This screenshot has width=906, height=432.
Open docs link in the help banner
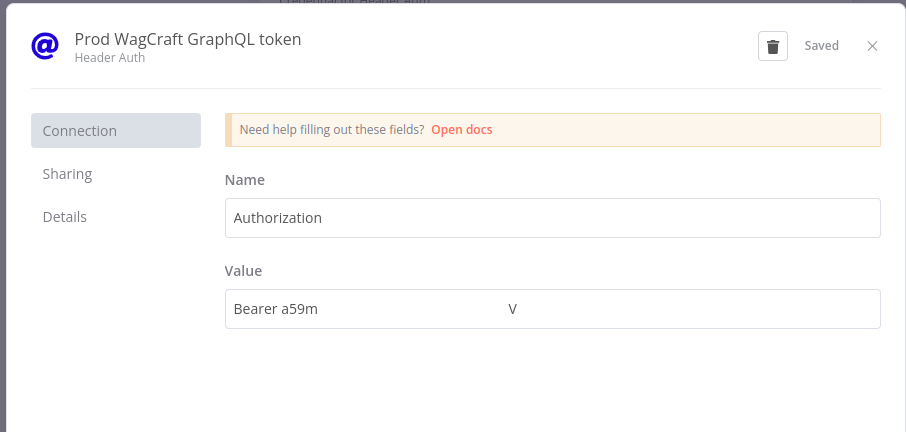click(462, 129)
